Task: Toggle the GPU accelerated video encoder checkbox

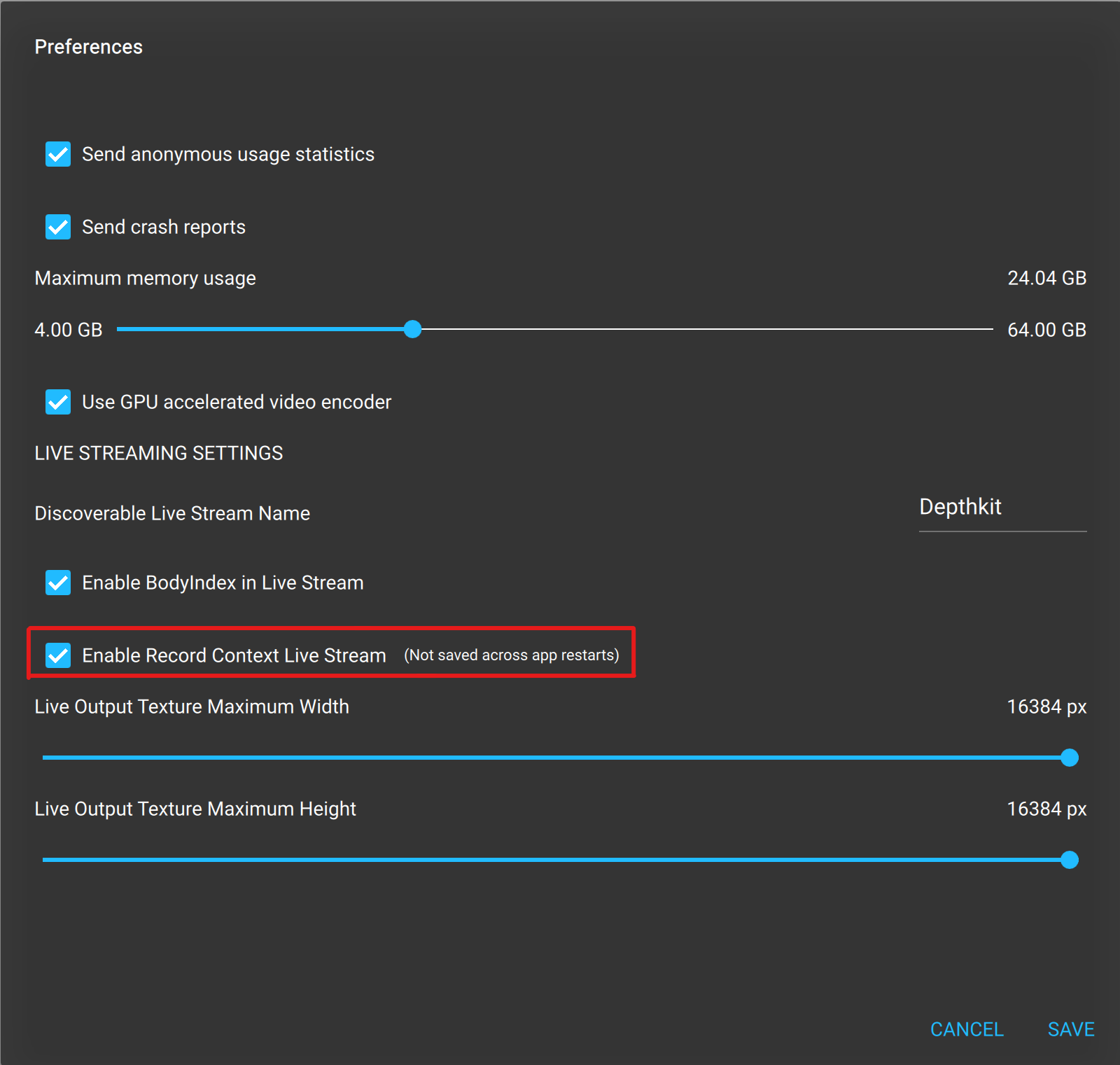Action: tap(58, 402)
